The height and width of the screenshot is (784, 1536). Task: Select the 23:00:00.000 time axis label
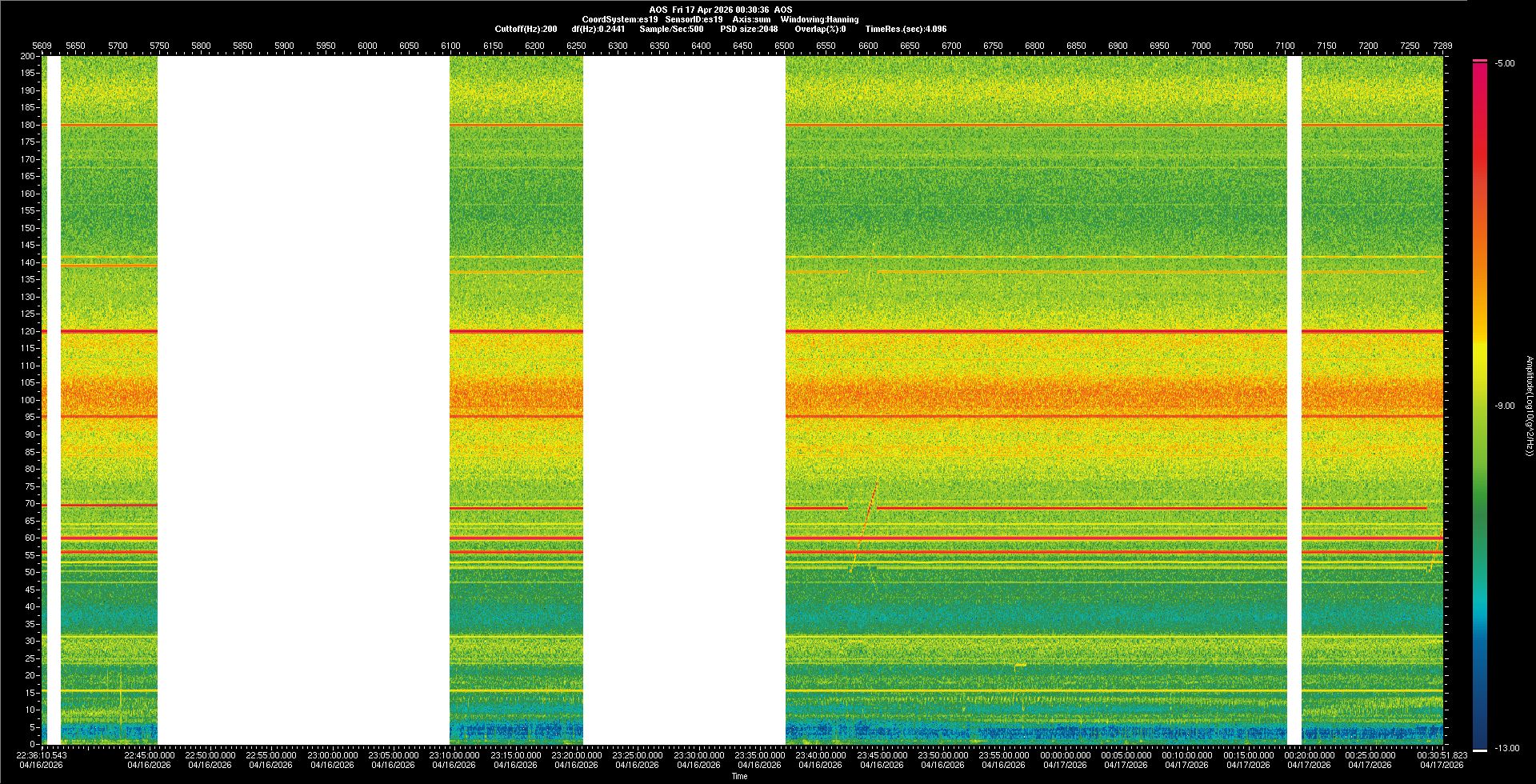pos(332,755)
